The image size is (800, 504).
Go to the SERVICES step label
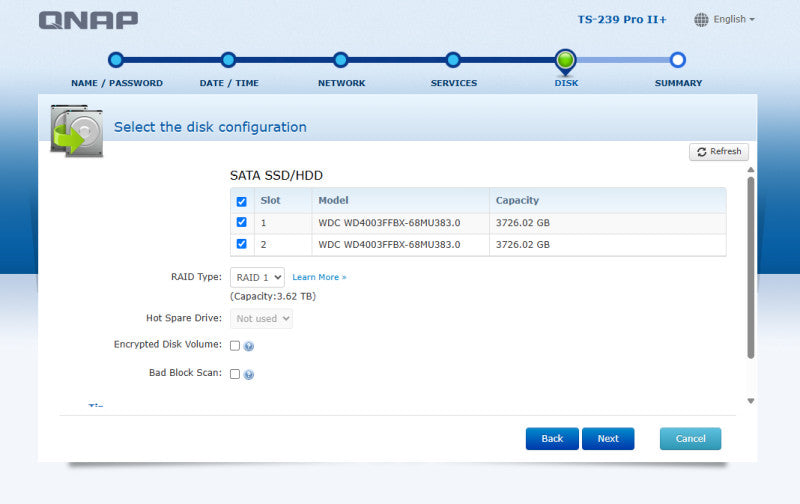(454, 83)
